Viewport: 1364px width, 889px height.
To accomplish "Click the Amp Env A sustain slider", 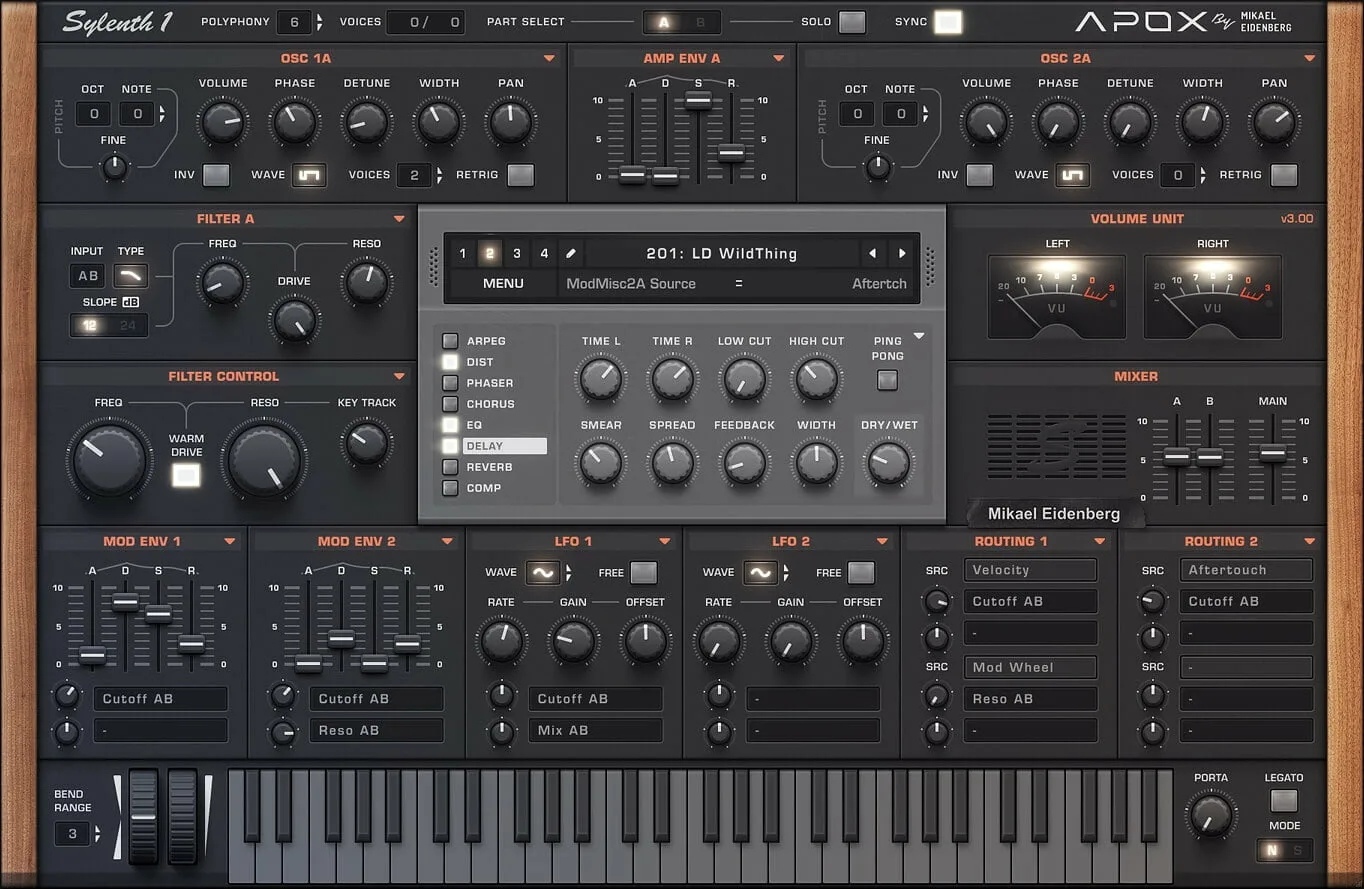I will tap(698, 99).
